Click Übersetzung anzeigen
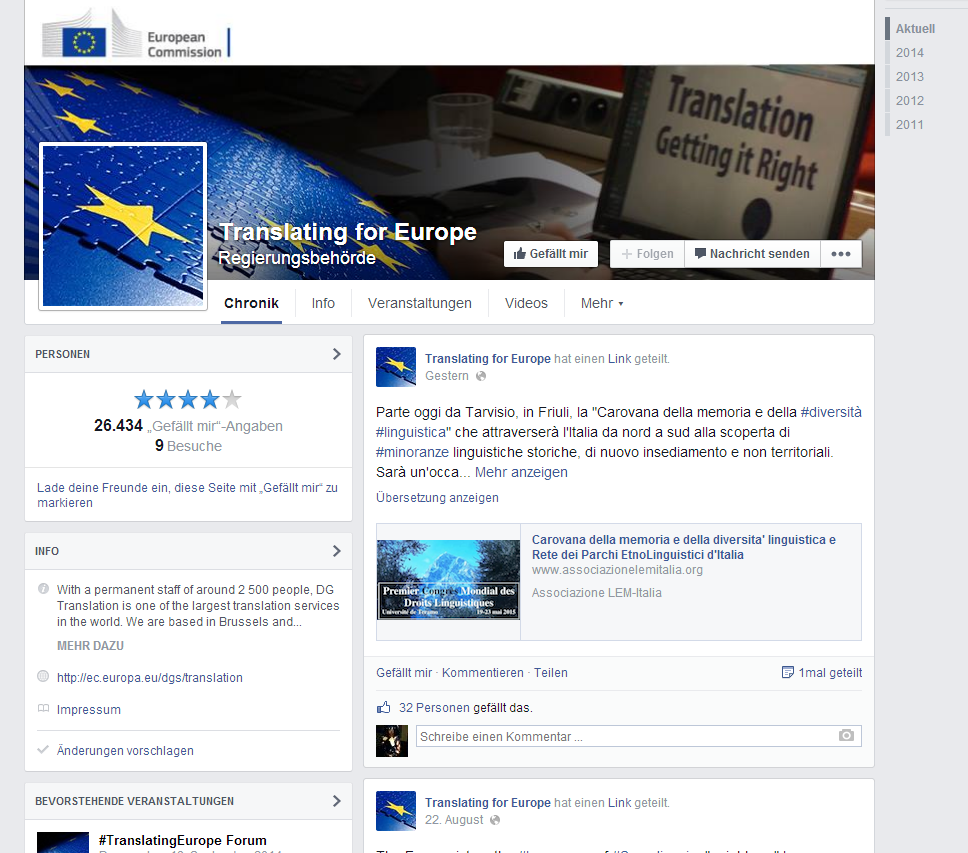Viewport: 968px width, 853px height. (x=437, y=497)
